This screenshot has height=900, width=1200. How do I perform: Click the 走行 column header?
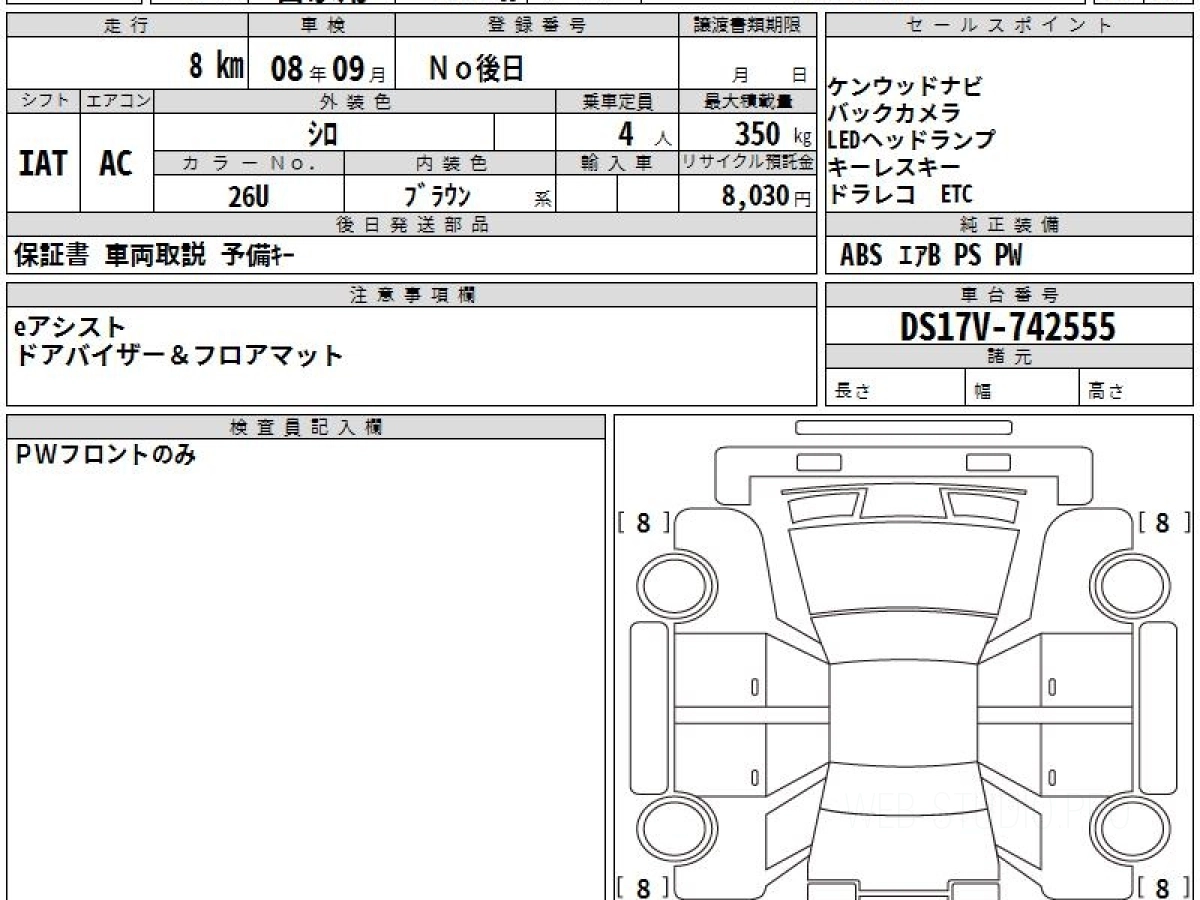coord(125,26)
